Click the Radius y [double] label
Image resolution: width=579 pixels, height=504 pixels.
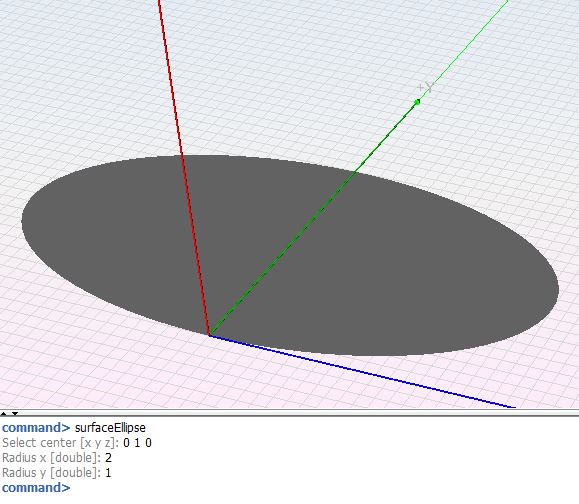pos(51,473)
